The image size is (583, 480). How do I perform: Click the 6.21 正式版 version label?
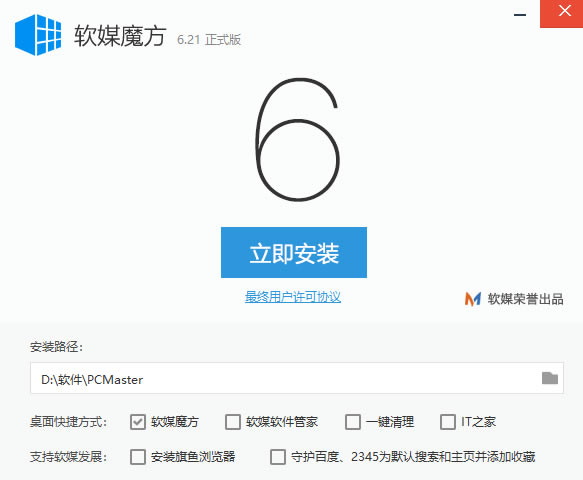pos(209,39)
